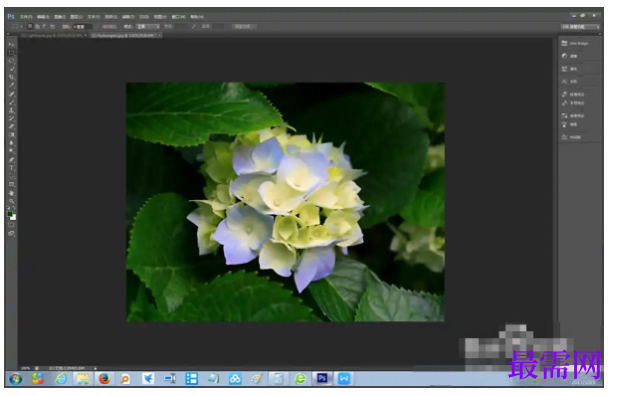Select the Spot Healing Brush tool
The height and width of the screenshot is (396, 620).
coord(11,94)
